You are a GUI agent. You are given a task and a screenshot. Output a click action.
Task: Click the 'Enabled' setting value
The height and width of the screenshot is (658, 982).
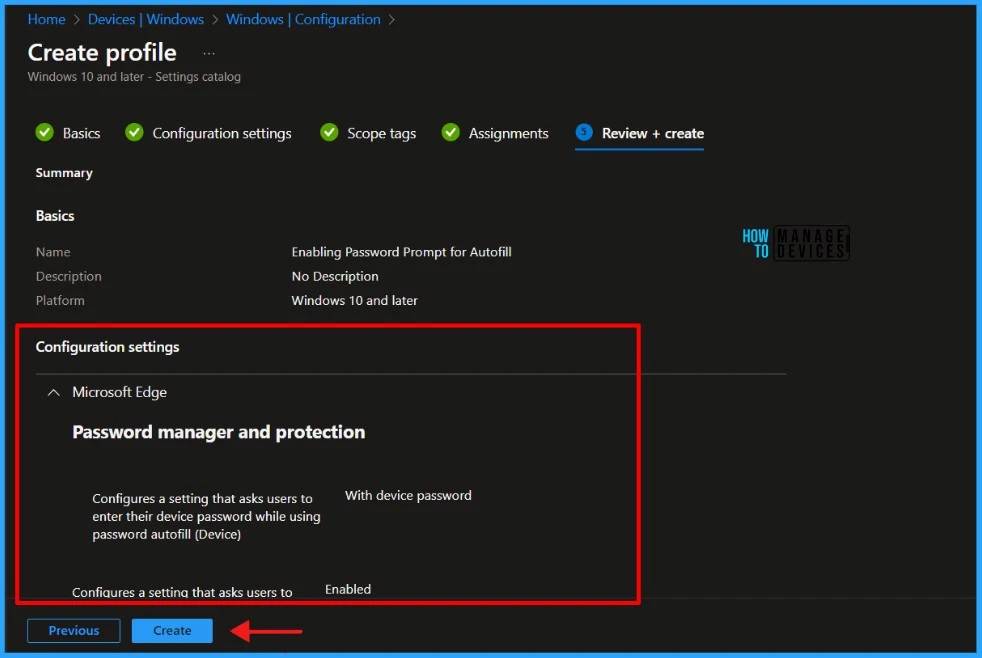coord(348,589)
